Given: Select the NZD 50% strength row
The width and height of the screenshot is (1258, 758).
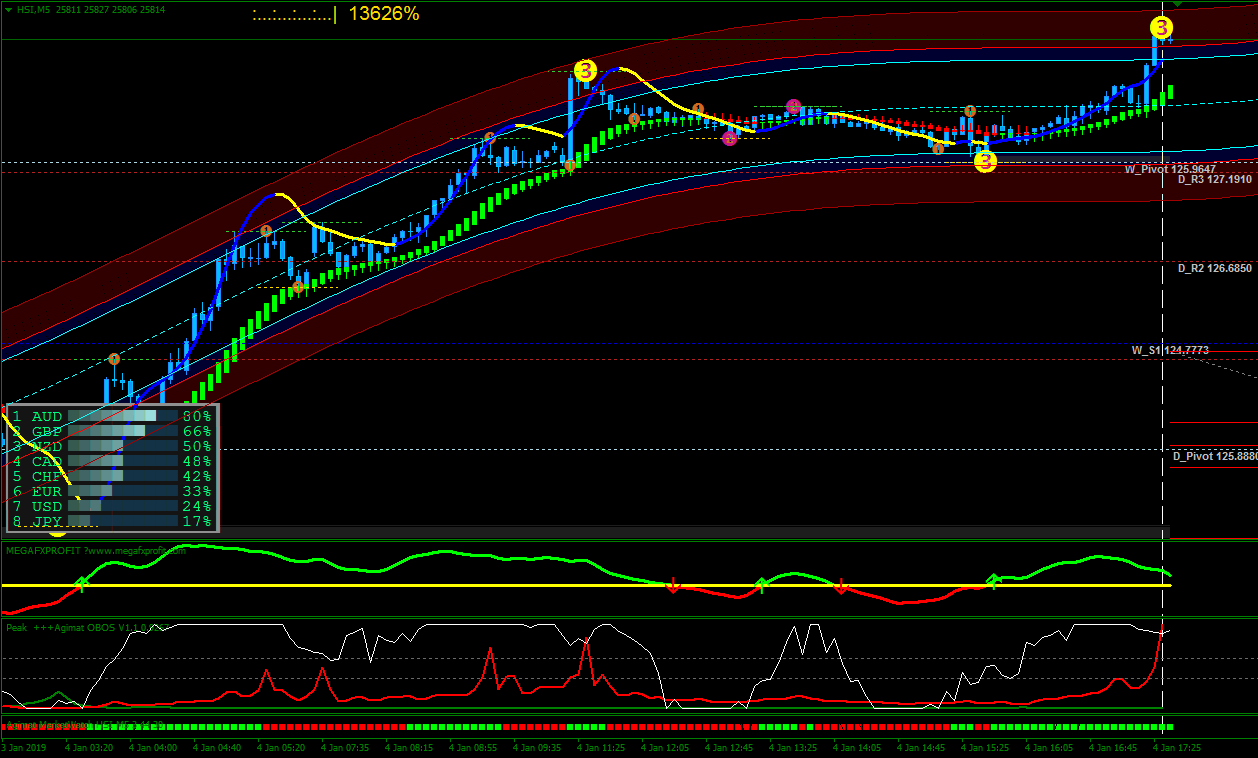Looking at the screenshot, I should [112, 446].
